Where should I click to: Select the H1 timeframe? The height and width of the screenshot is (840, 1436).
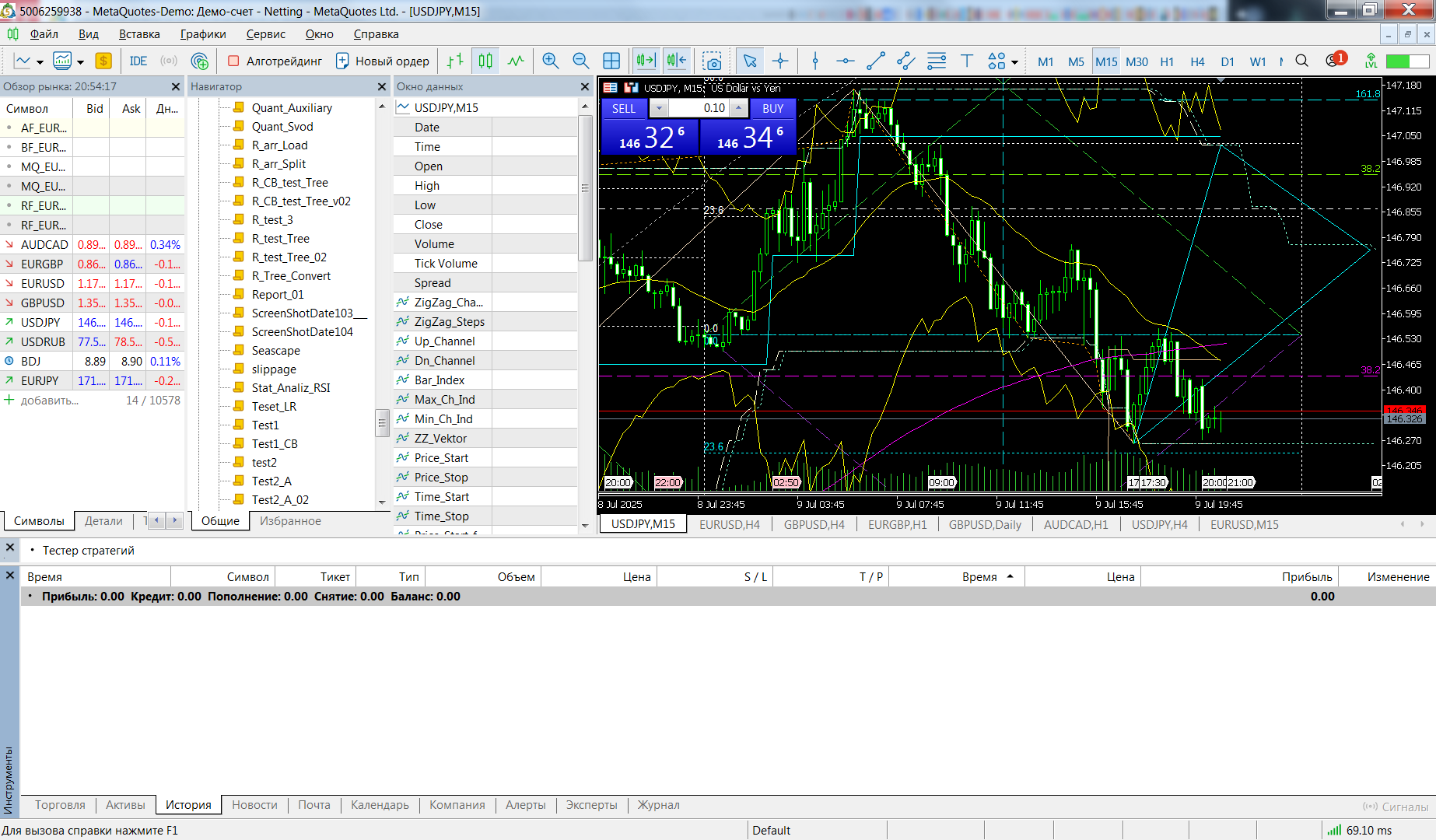pyautogui.click(x=1167, y=61)
